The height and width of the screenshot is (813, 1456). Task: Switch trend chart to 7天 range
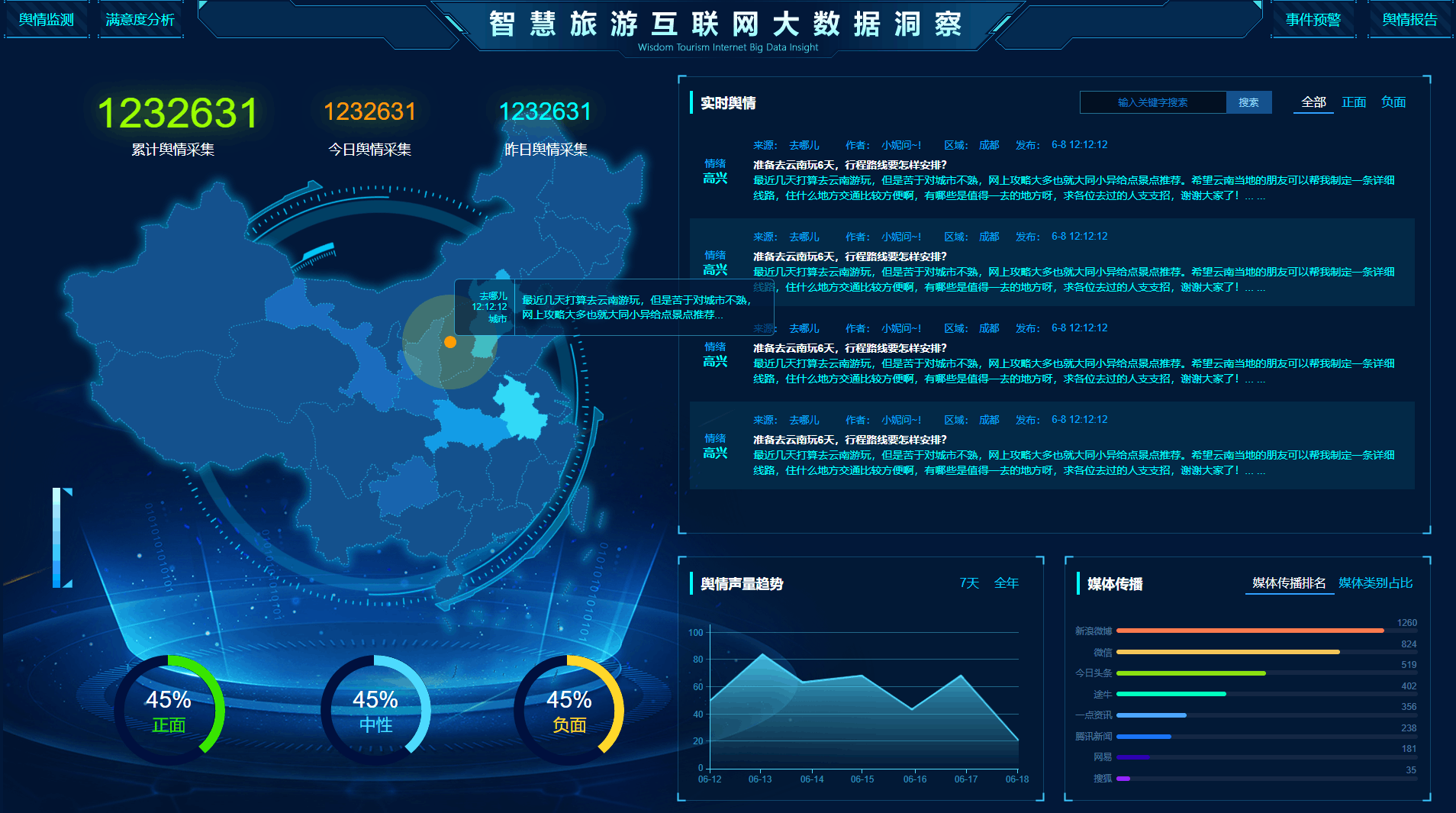coord(969,583)
